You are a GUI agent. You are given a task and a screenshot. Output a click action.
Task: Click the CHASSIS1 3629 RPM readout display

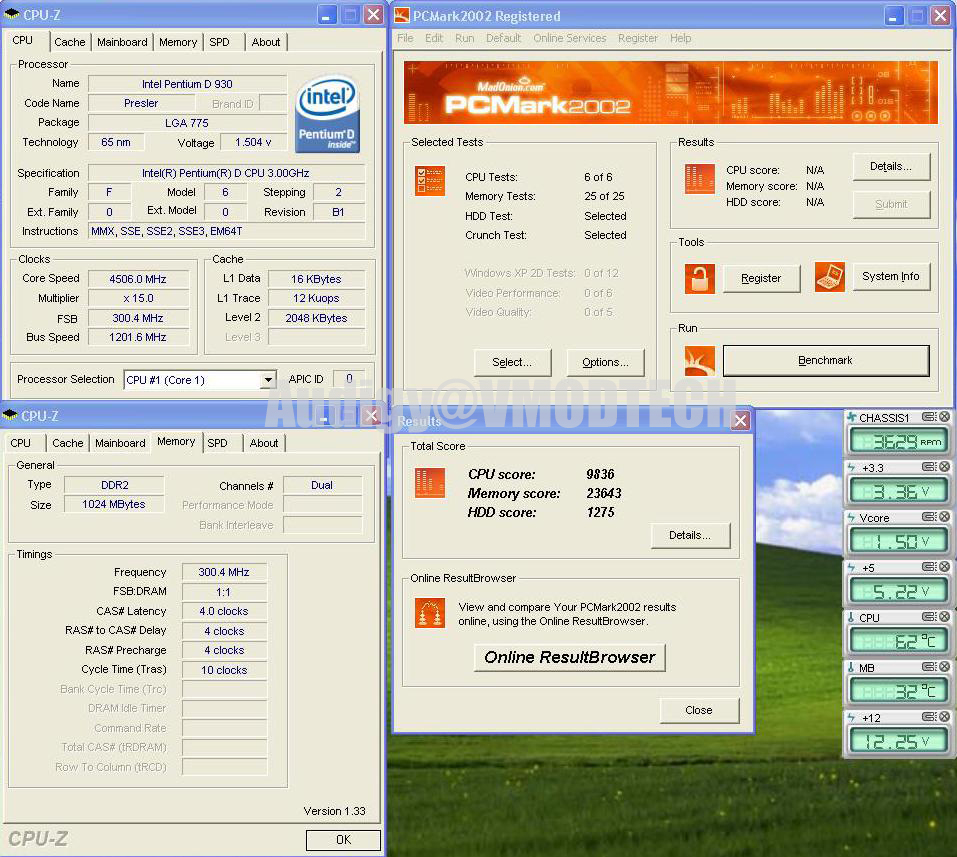coord(898,441)
